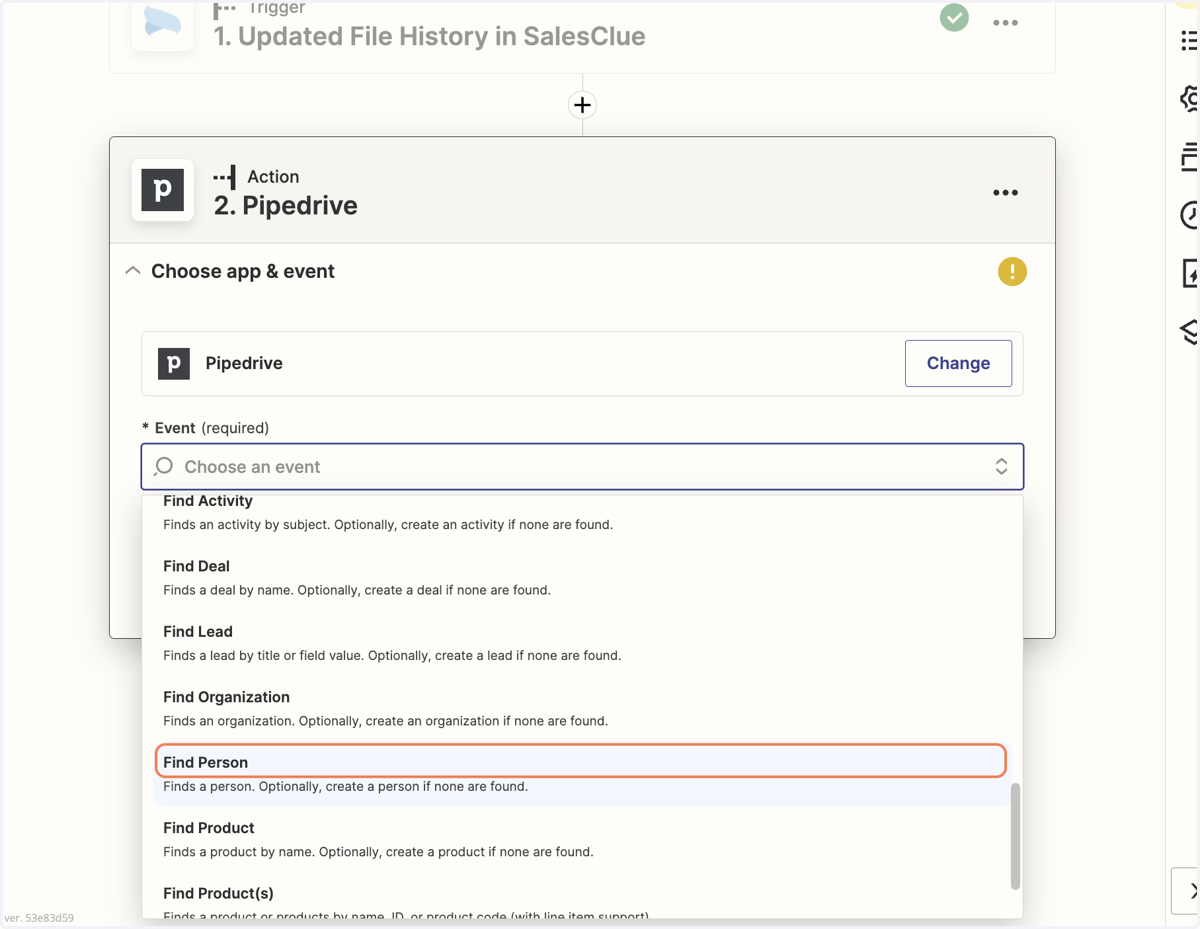
Task: Click the '2. Pipedrive' step title
Action: click(285, 205)
